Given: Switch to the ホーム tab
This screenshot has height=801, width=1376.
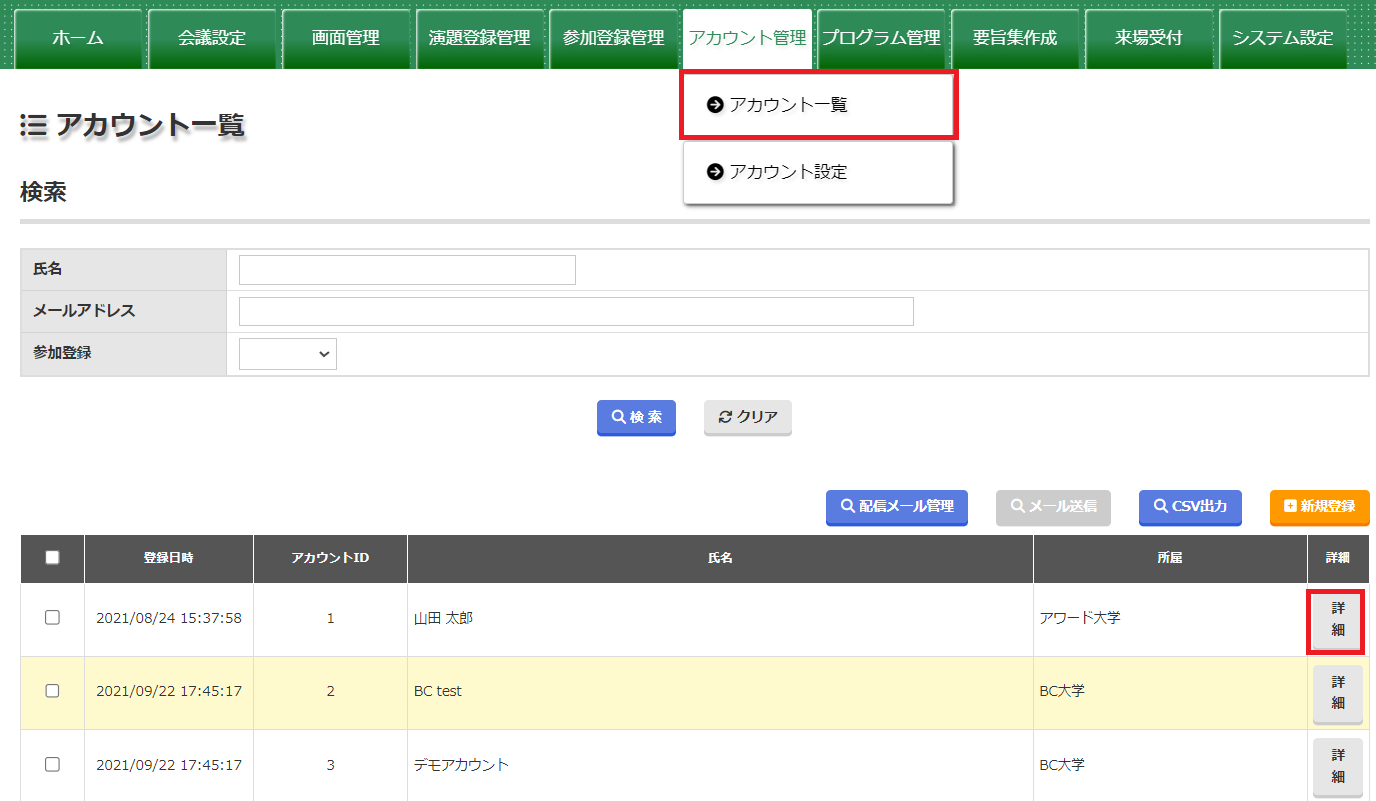Looking at the screenshot, I should click(x=78, y=38).
